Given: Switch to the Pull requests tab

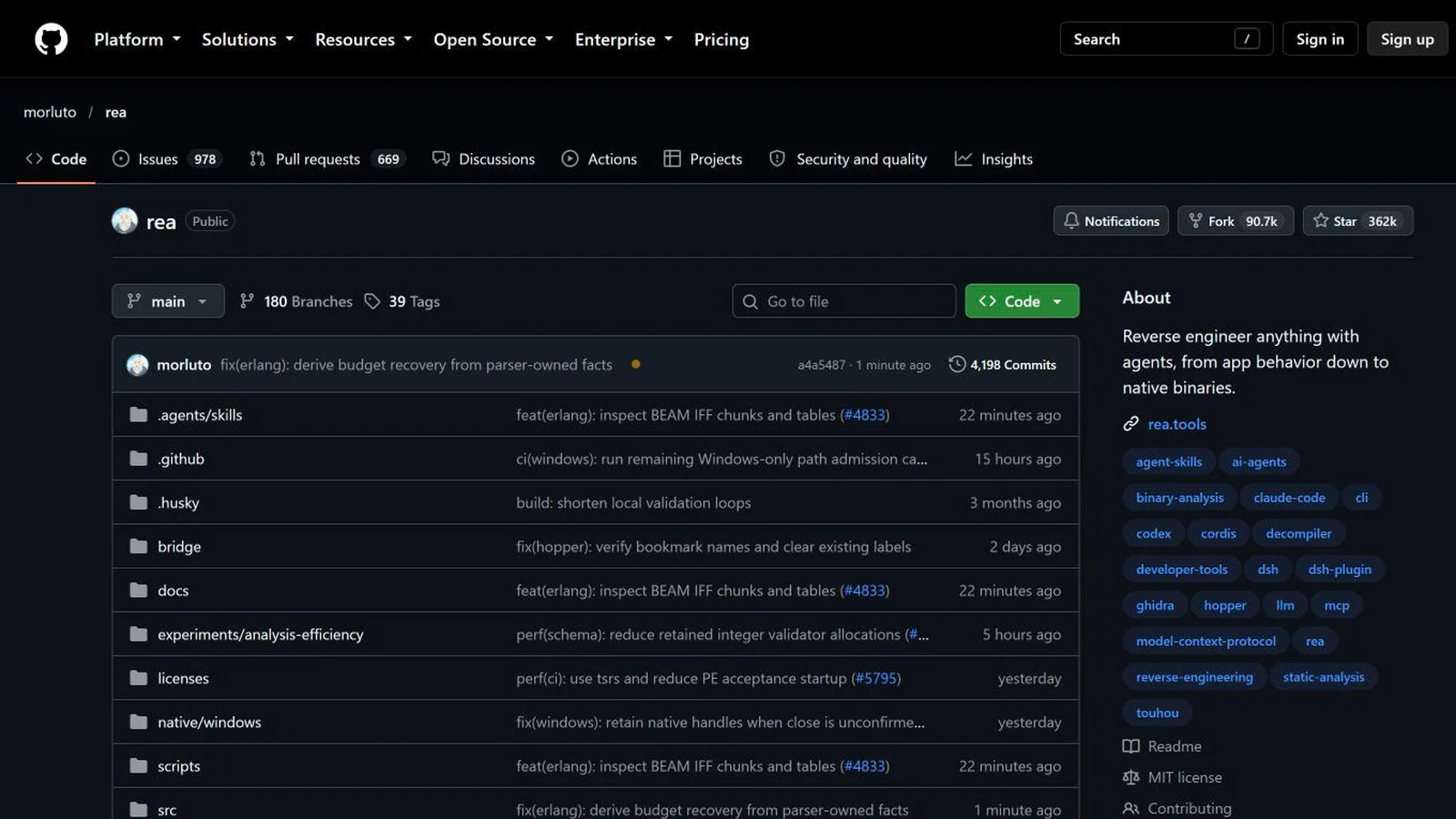Looking at the screenshot, I should pyautogui.click(x=326, y=159).
